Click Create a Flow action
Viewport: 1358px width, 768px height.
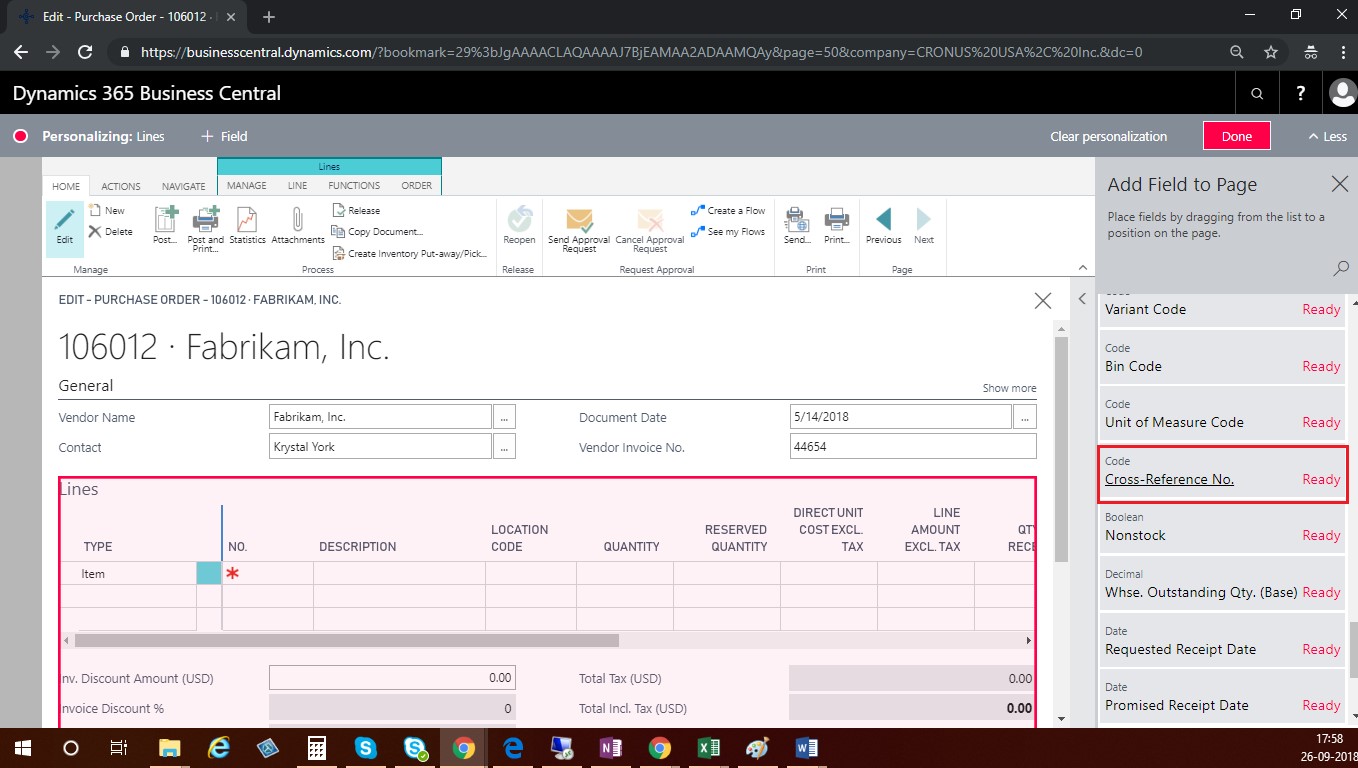728,210
